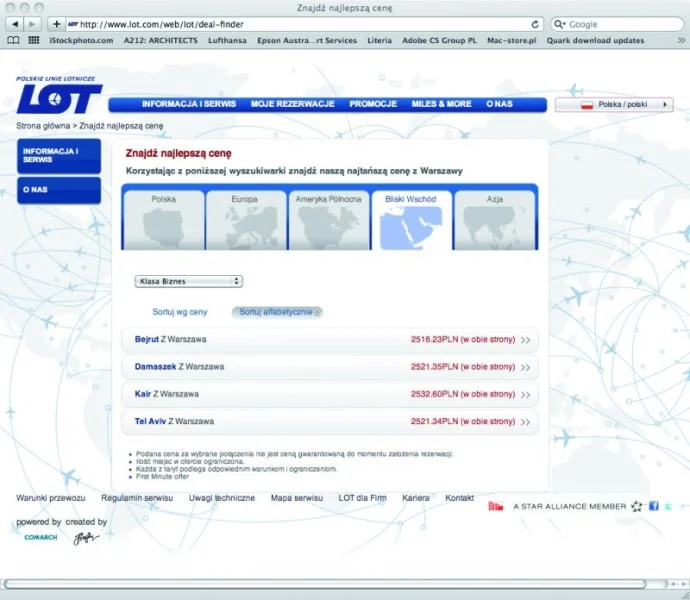
Task: Toggle Sortuj wg ceny sorting
Action: coord(180,312)
